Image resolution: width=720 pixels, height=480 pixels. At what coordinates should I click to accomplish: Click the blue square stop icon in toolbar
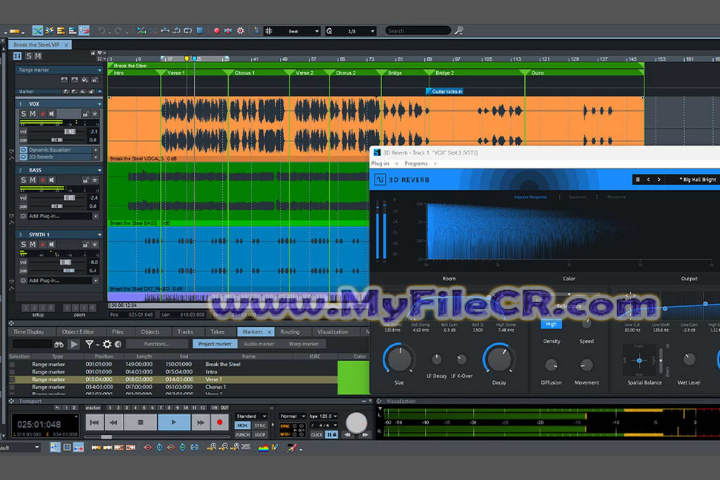(200, 31)
